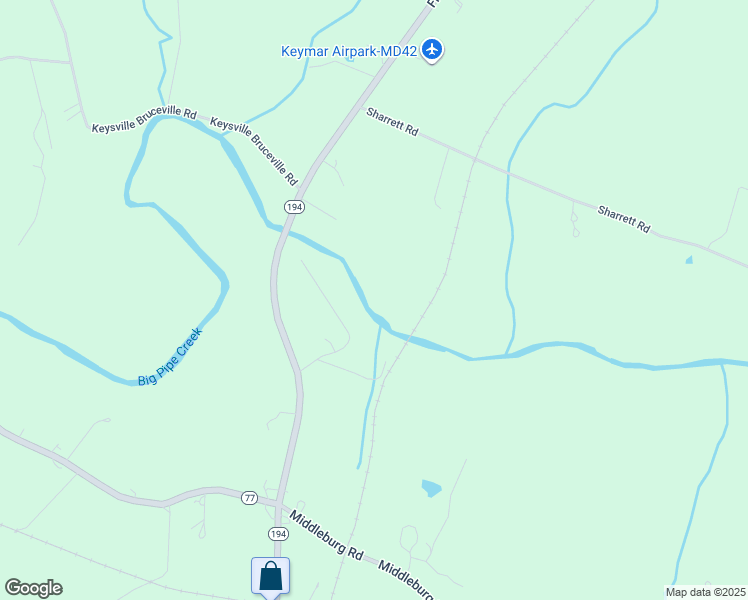Click the Middleburg Rd label beside Route 194
Viewport: 748px width, 600px height.
coord(326,535)
